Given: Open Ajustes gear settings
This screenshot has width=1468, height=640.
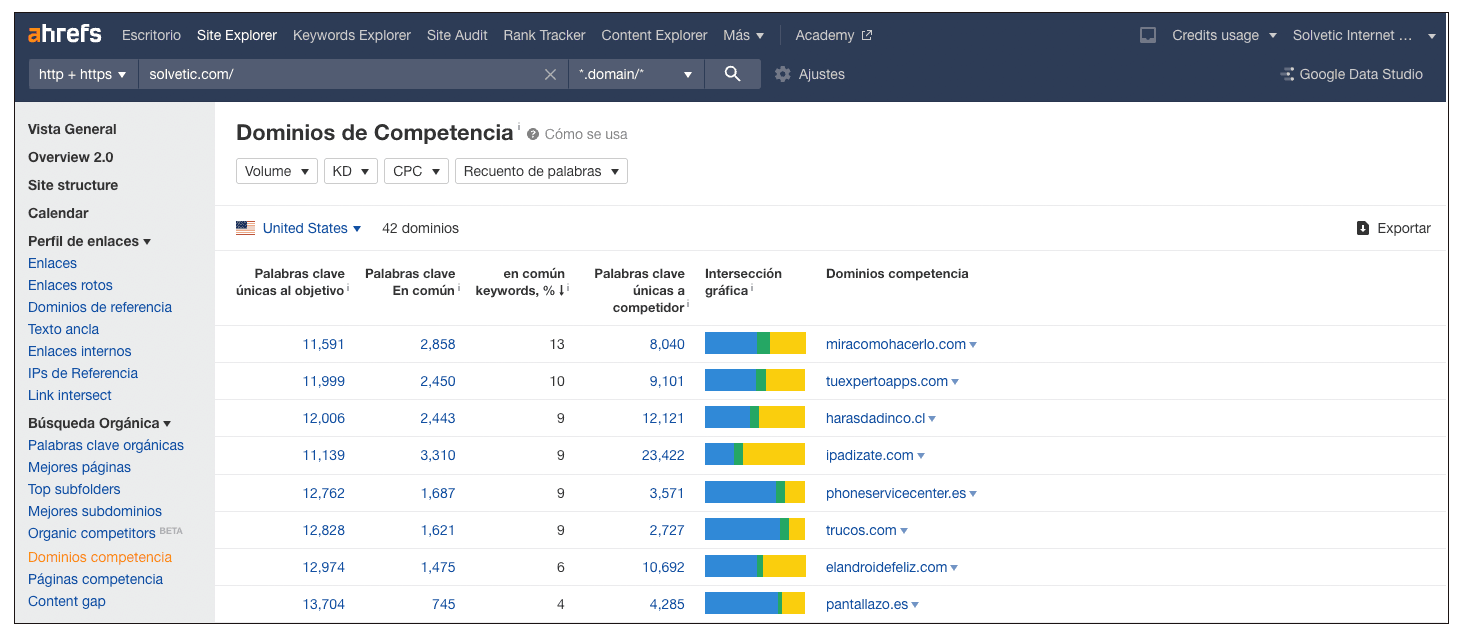Looking at the screenshot, I should [x=783, y=74].
